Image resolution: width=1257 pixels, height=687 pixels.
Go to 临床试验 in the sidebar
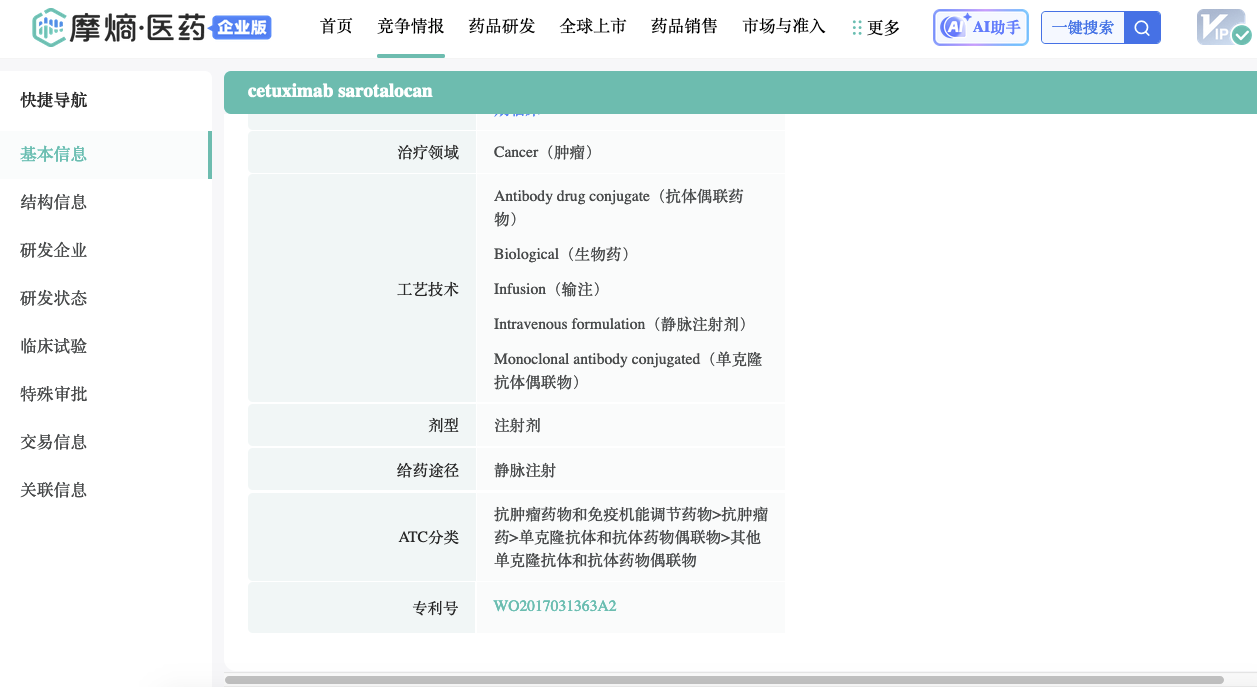pos(54,346)
